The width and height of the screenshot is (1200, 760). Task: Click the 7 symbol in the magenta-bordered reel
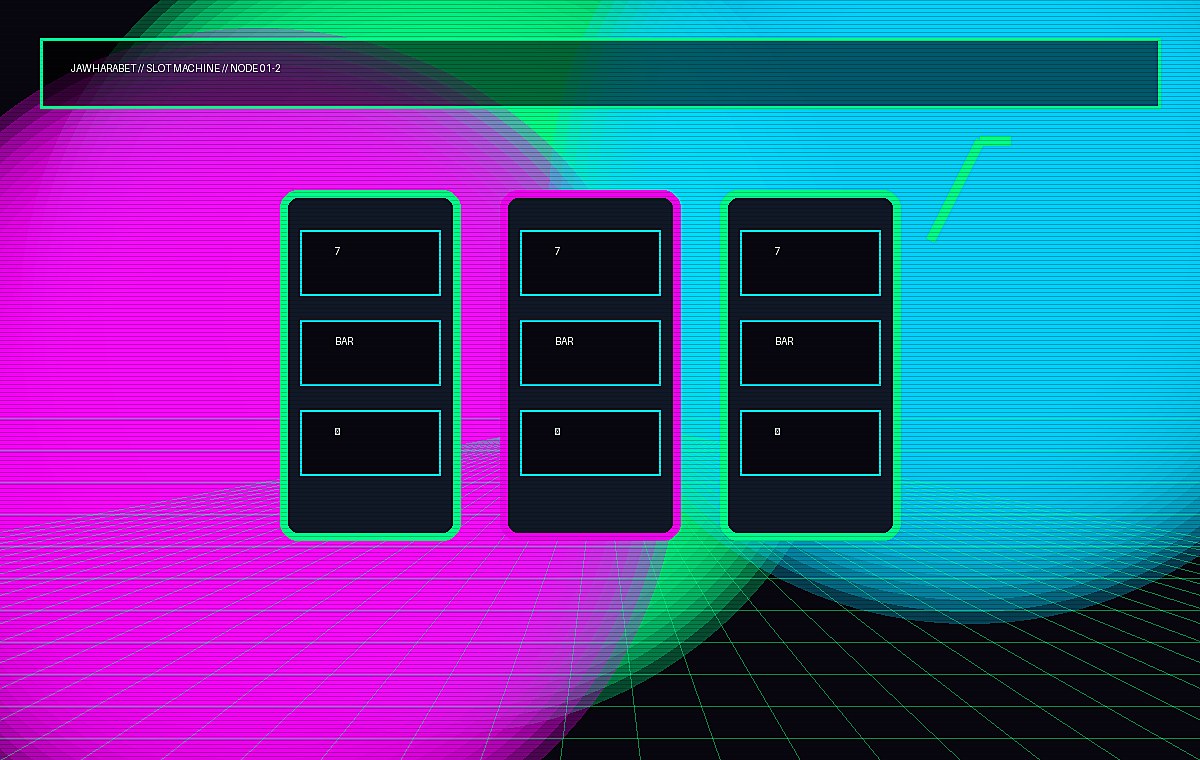click(590, 263)
